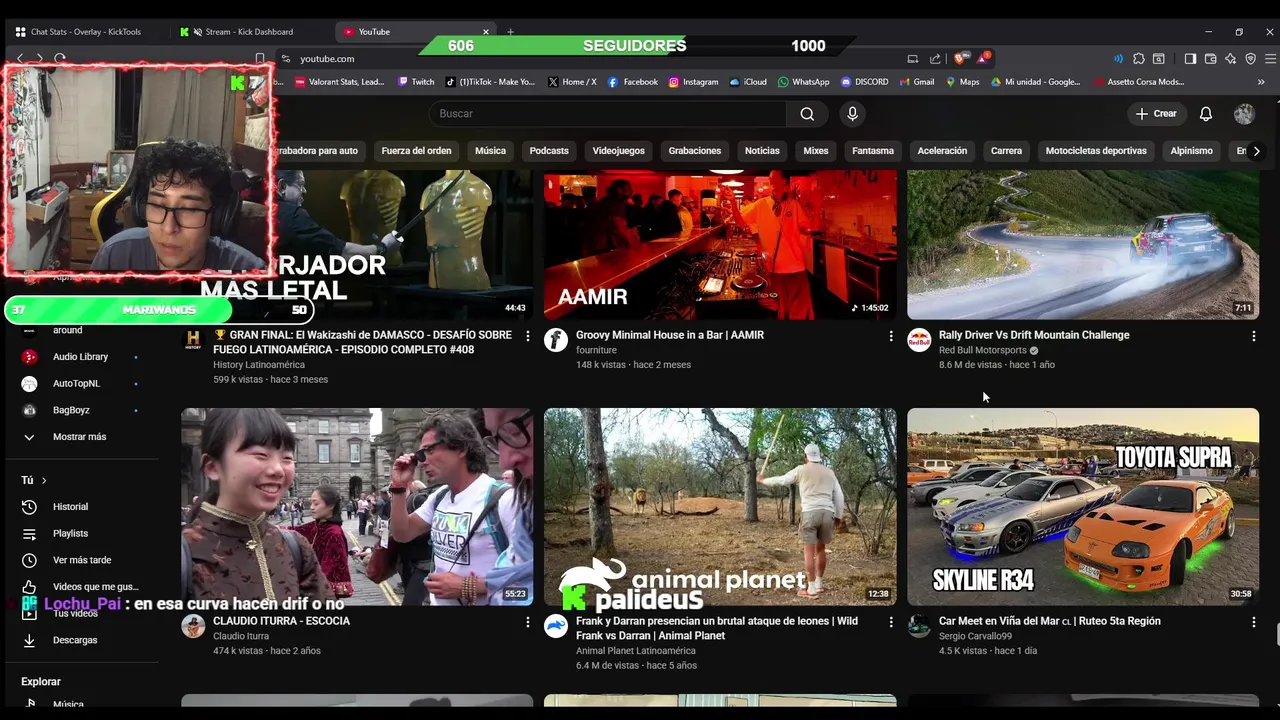This screenshot has width=1280, height=720.
Task: Select the Motocicletas deportivas chip
Action: (1096, 151)
